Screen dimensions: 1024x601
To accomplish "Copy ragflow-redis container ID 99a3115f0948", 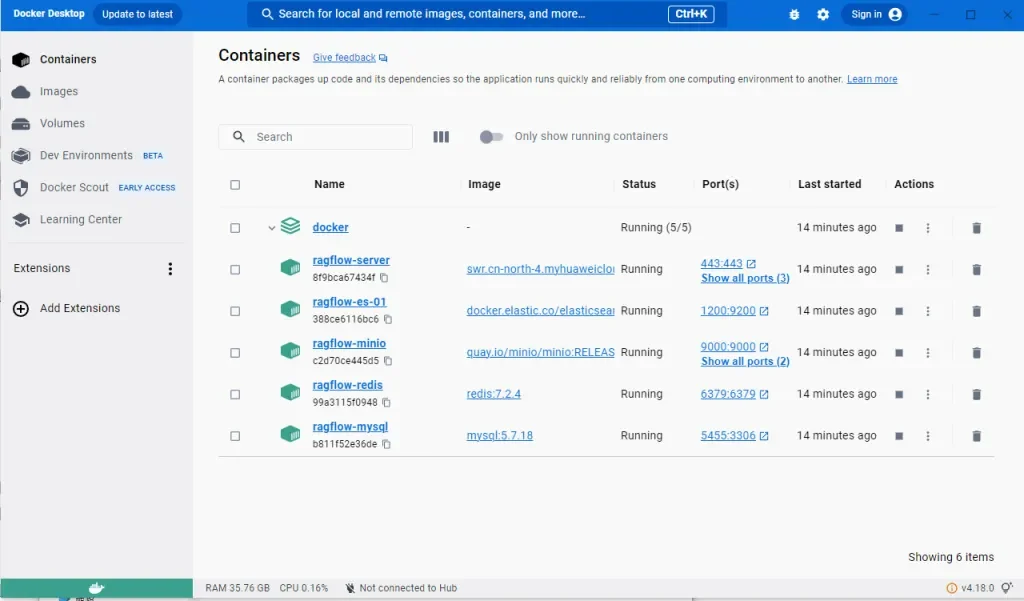I will coord(386,402).
